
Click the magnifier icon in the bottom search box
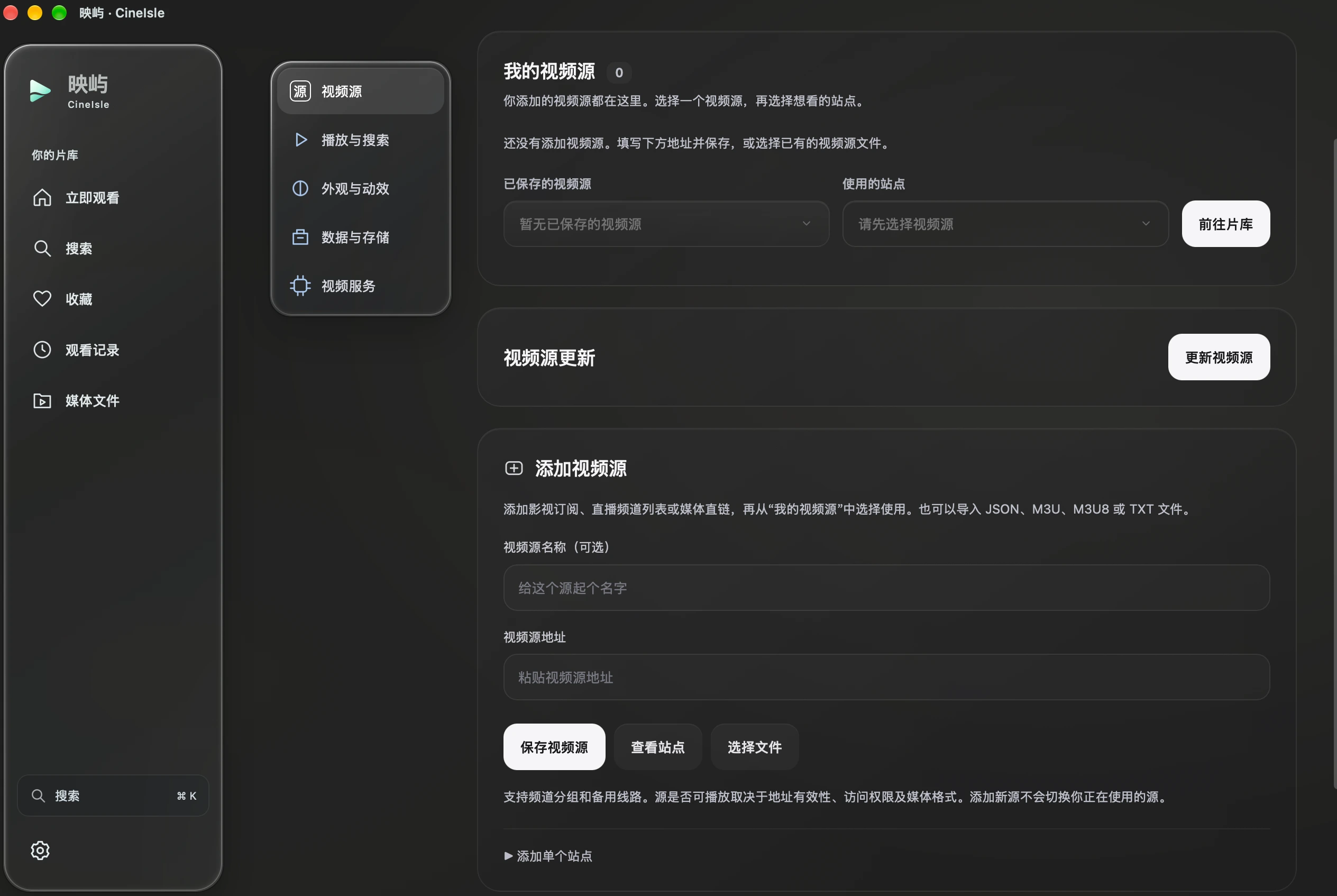click(x=38, y=796)
